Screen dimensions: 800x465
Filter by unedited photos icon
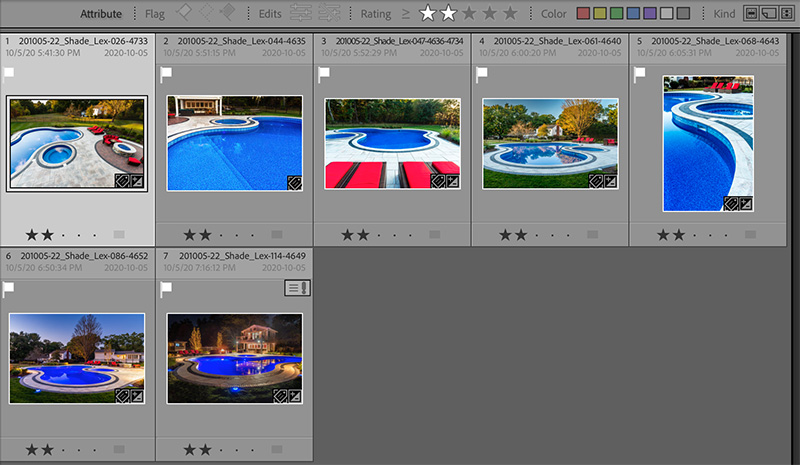[328, 14]
